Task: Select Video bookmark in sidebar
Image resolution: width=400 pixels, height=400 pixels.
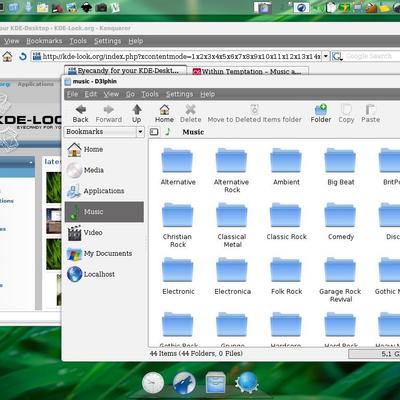Action: [104, 233]
